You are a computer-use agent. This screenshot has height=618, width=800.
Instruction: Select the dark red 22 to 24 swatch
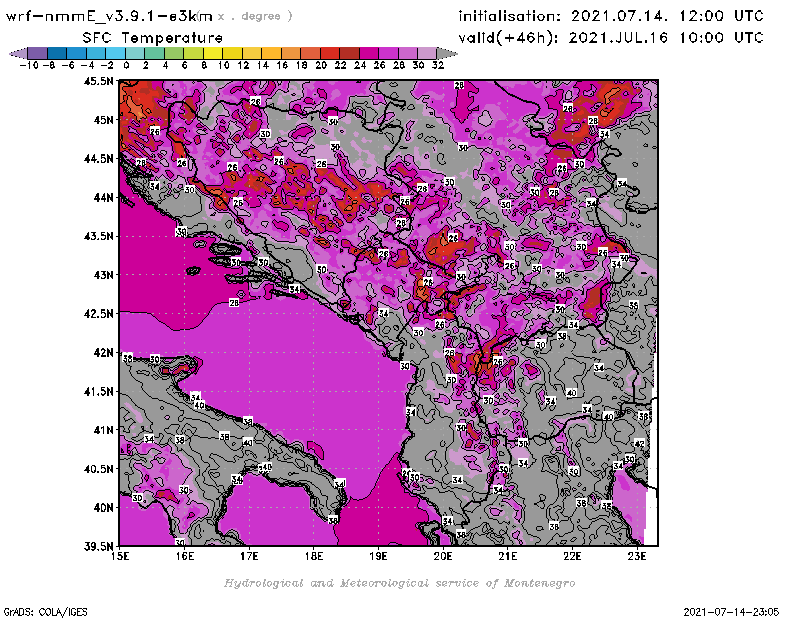tap(349, 54)
